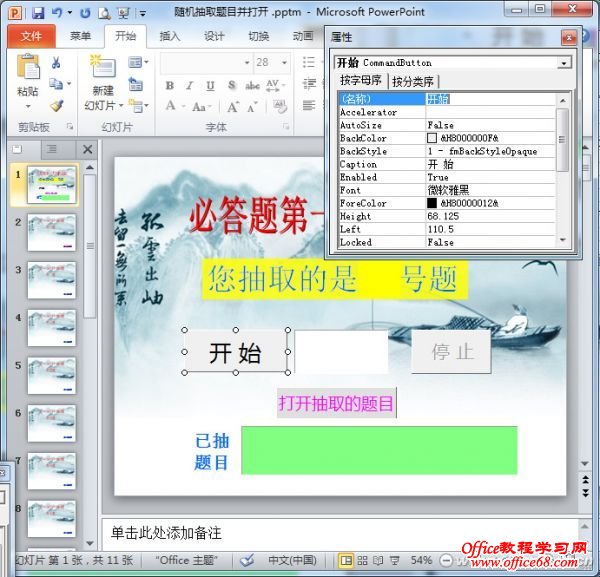Click the 开始 command button on slide
Image resolution: width=600 pixels, height=577 pixels.
tap(236, 351)
